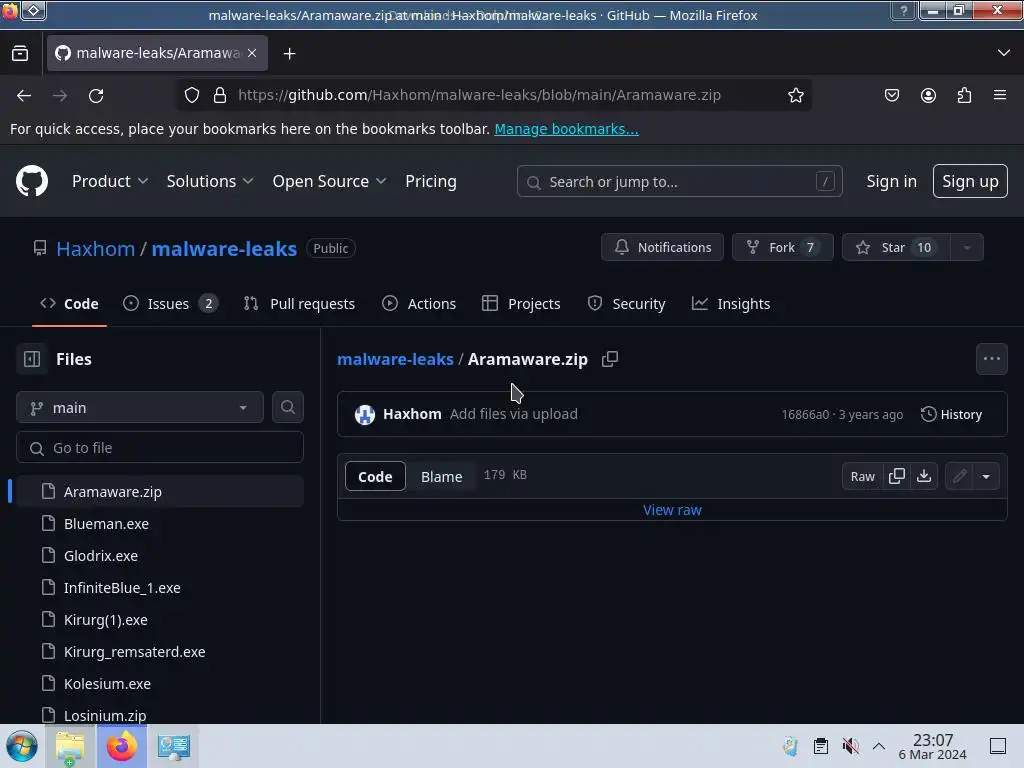Open Firefox shield tracking protection icon
Image resolution: width=1024 pixels, height=768 pixels.
191,95
